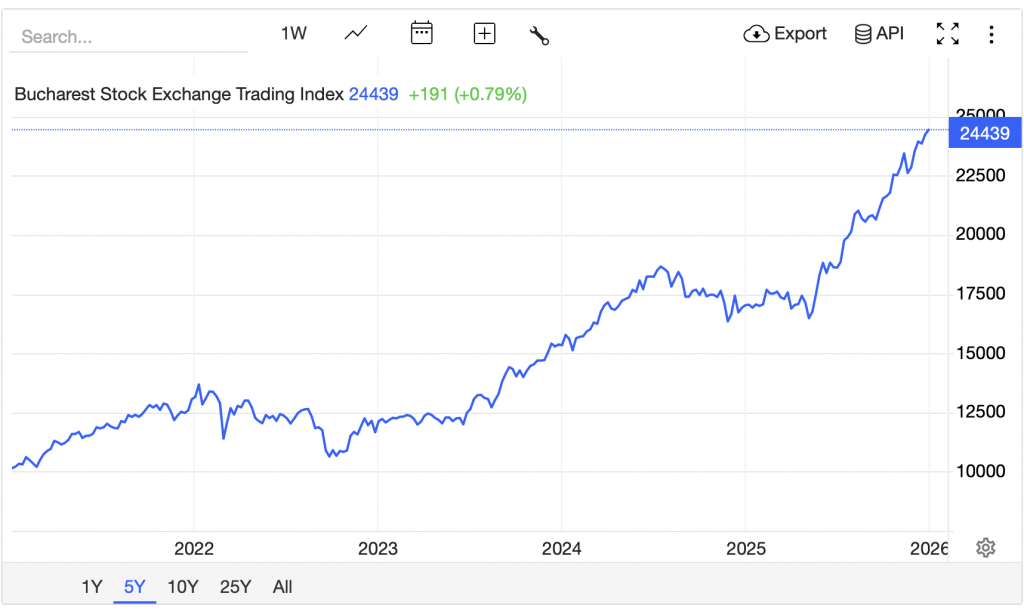Click the database API icon

click(x=863, y=34)
